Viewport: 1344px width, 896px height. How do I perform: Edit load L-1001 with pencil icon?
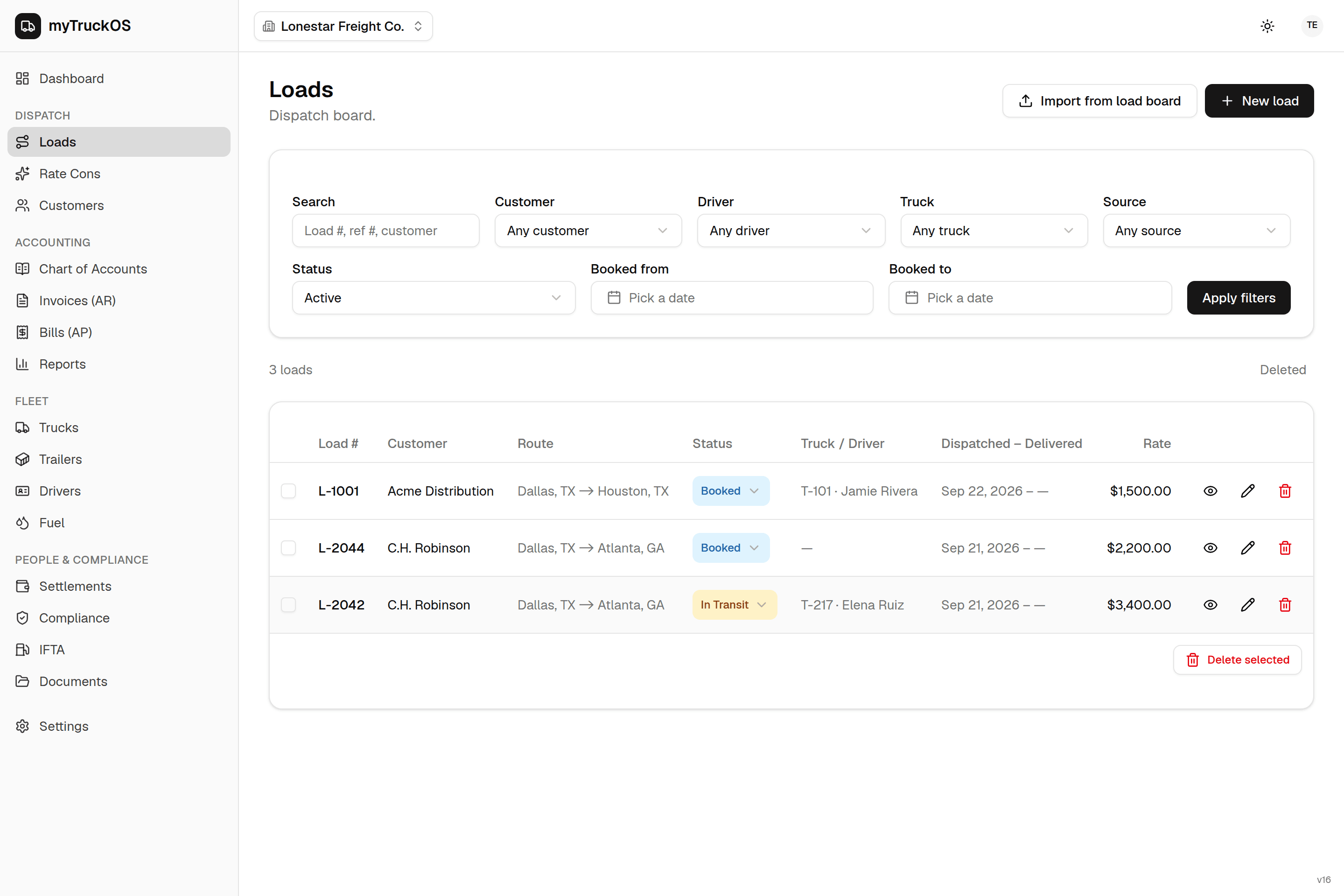(1247, 491)
